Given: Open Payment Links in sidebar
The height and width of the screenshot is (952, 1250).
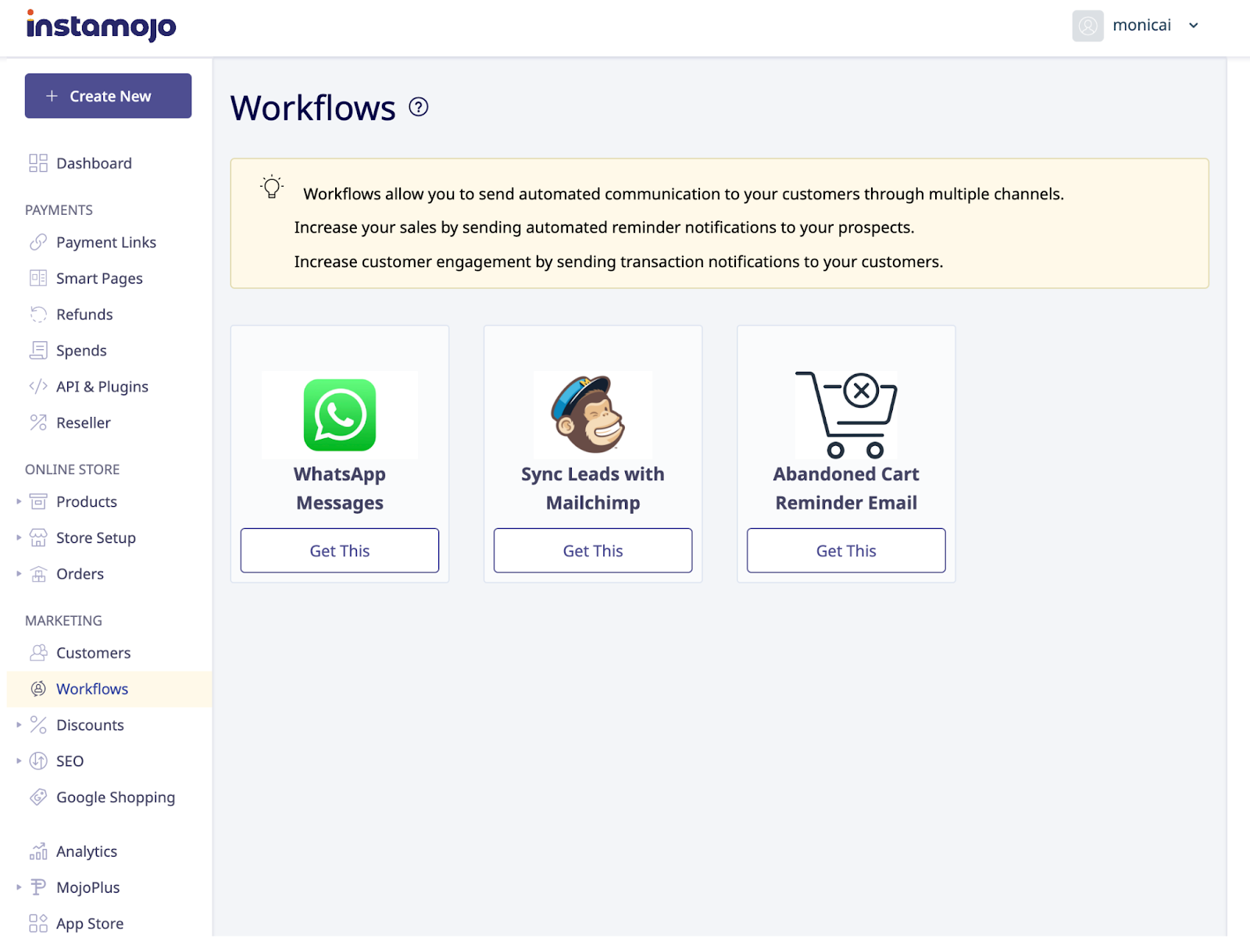Looking at the screenshot, I should [x=106, y=242].
